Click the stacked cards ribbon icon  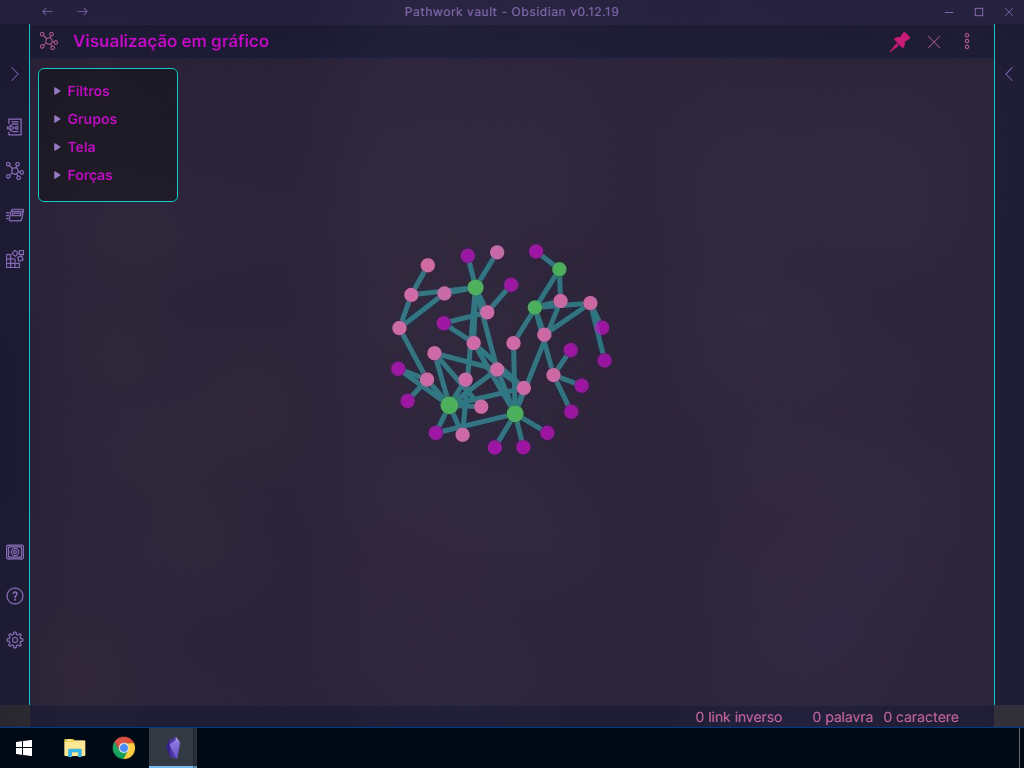coord(14,215)
